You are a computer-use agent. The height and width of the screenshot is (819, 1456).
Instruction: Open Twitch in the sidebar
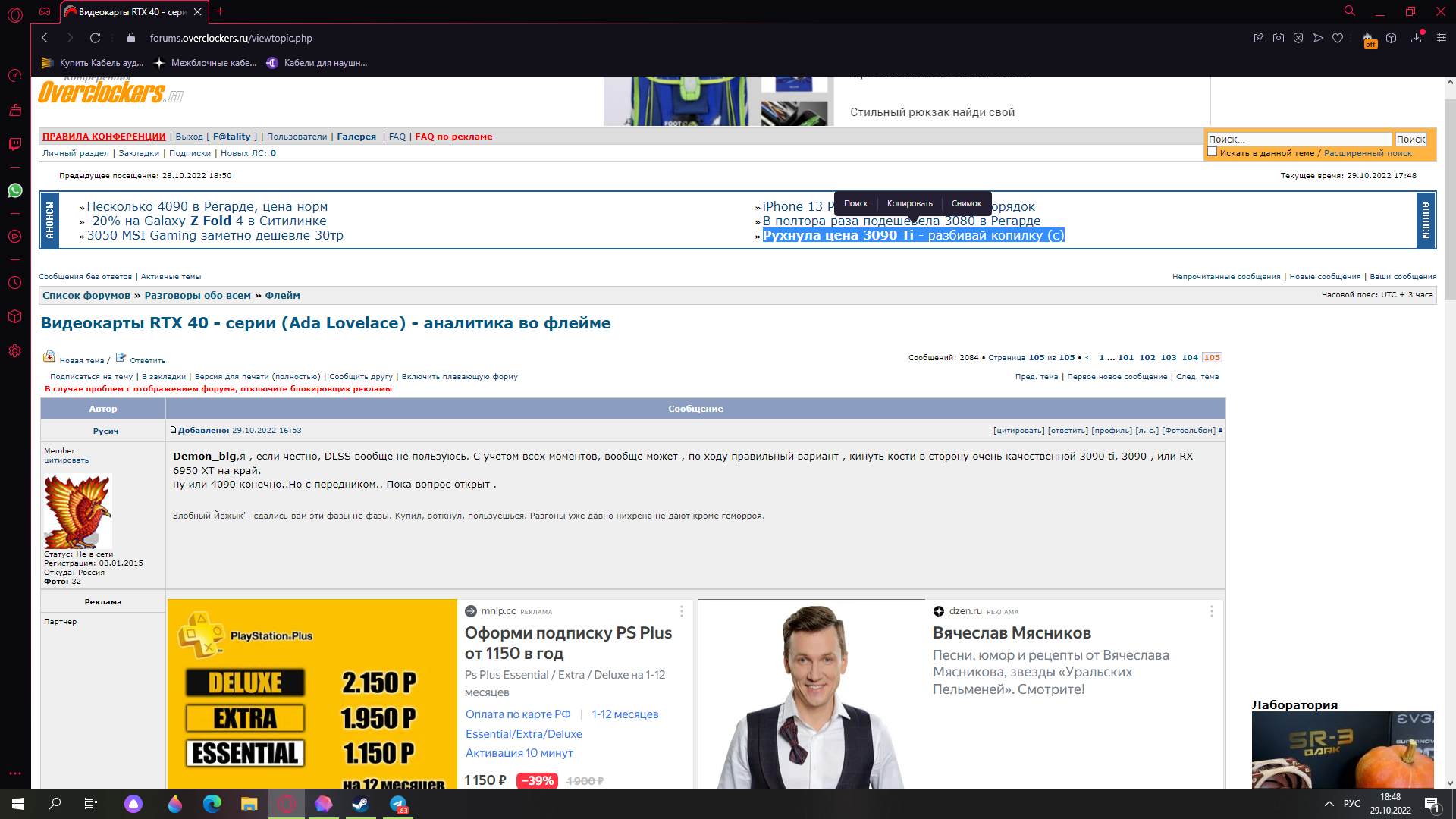(x=15, y=144)
